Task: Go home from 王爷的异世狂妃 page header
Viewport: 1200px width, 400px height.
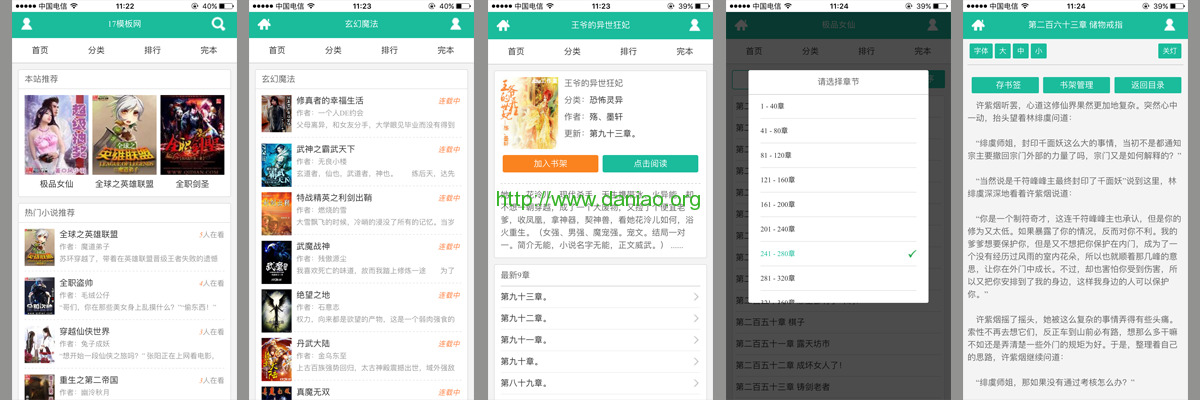Action: 503,24
